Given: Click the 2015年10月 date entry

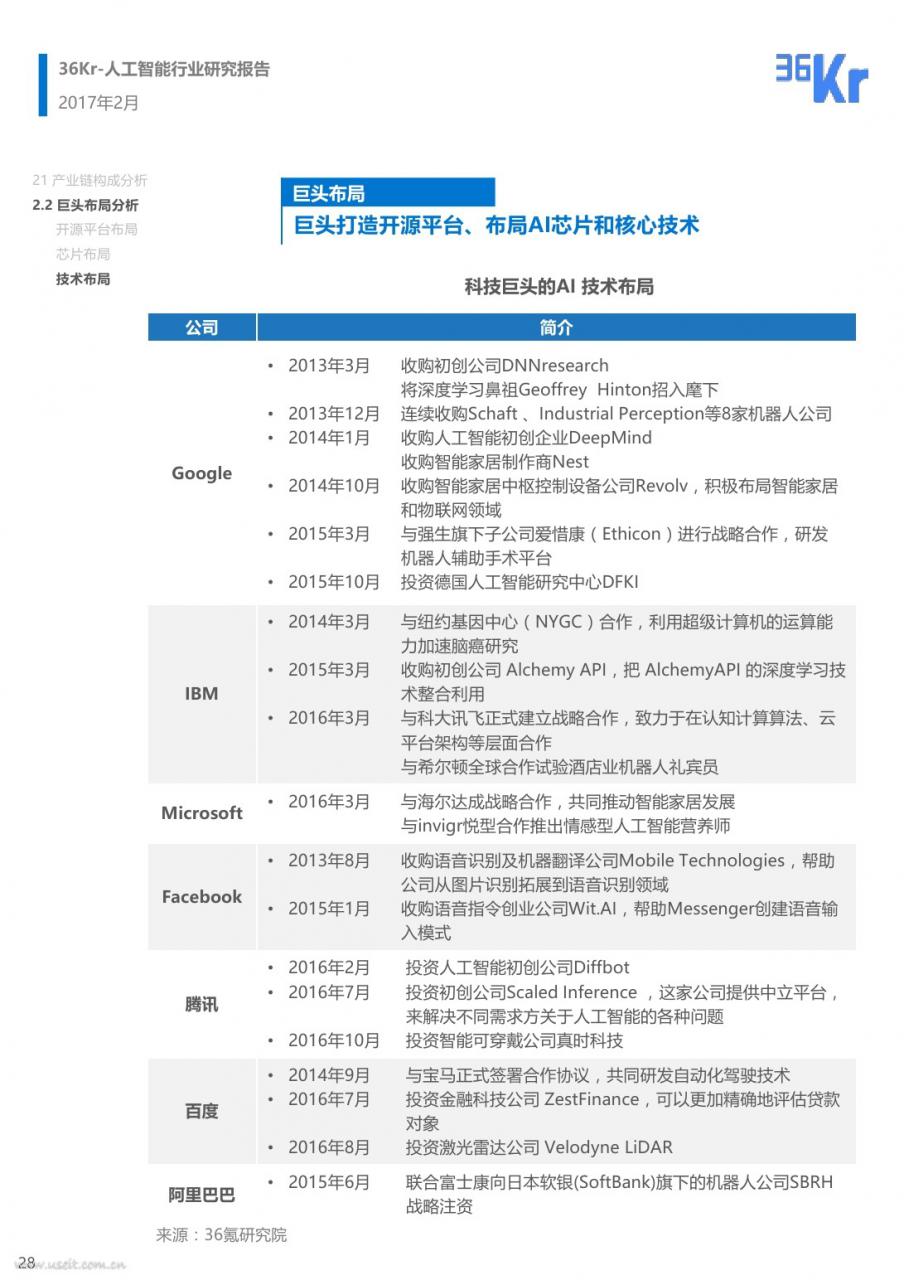Looking at the screenshot, I should [x=333, y=581].
